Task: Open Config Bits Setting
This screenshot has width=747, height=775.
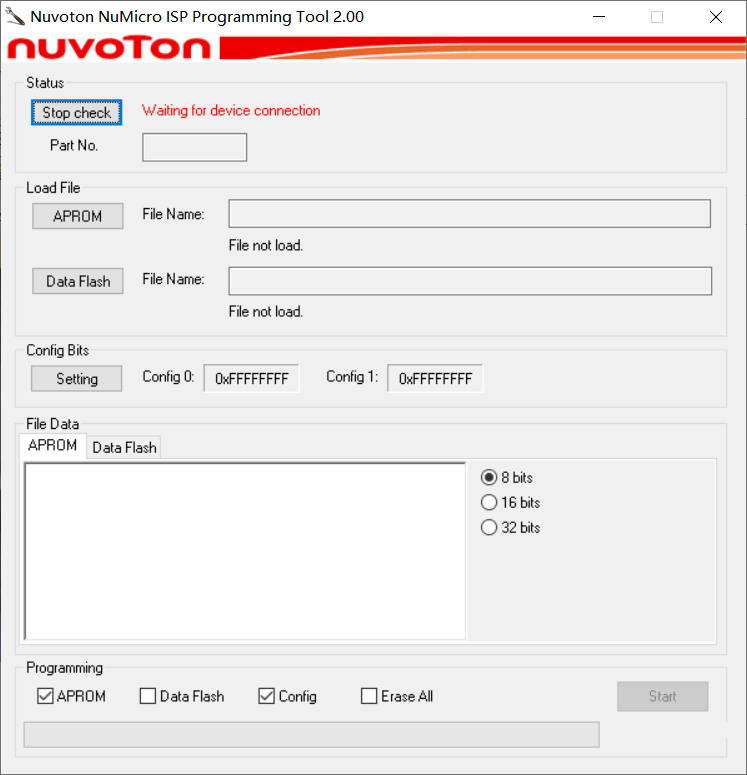Action: tap(77, 379)
